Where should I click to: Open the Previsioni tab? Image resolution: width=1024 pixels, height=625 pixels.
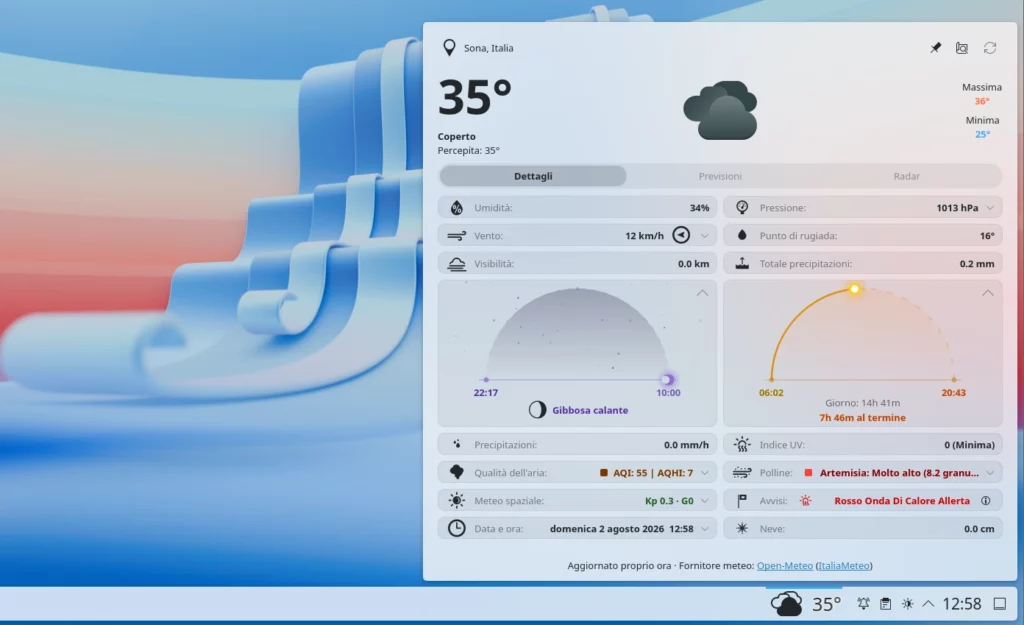pyautogui.click(x=720, y=176)
